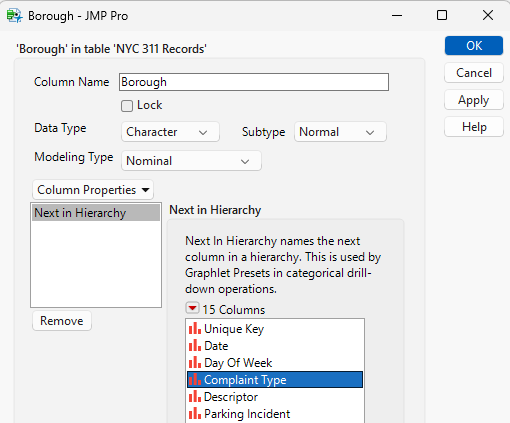Click into the Column Name field
This screenshot has height=423, width=510.
tap(254, 82)
